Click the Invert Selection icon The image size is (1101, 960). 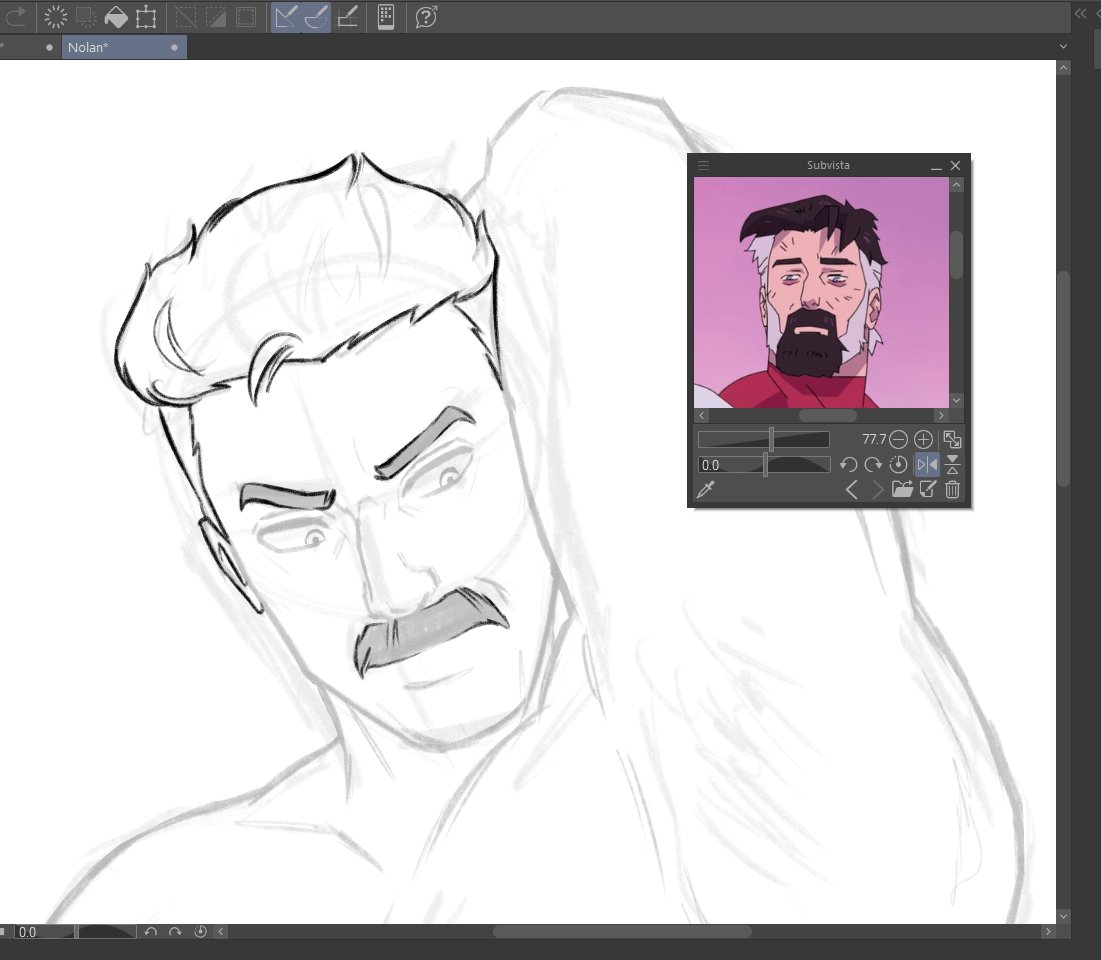[x=216, y=16]
